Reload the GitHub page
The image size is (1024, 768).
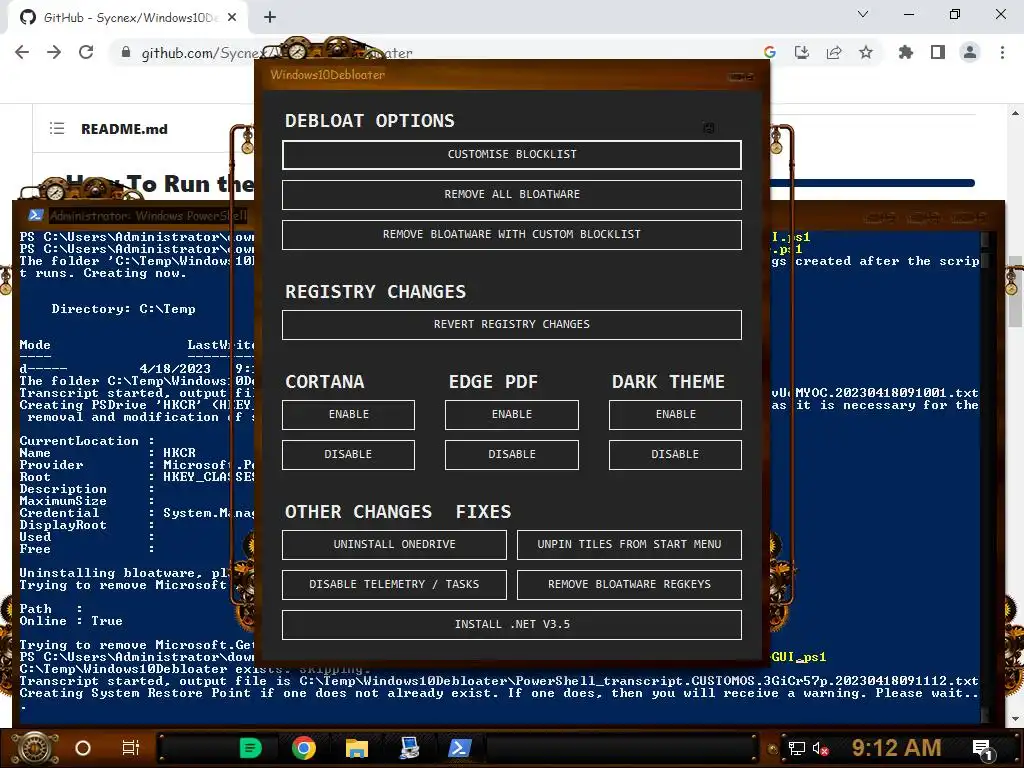pyautogui.click(x=86, y=52)
